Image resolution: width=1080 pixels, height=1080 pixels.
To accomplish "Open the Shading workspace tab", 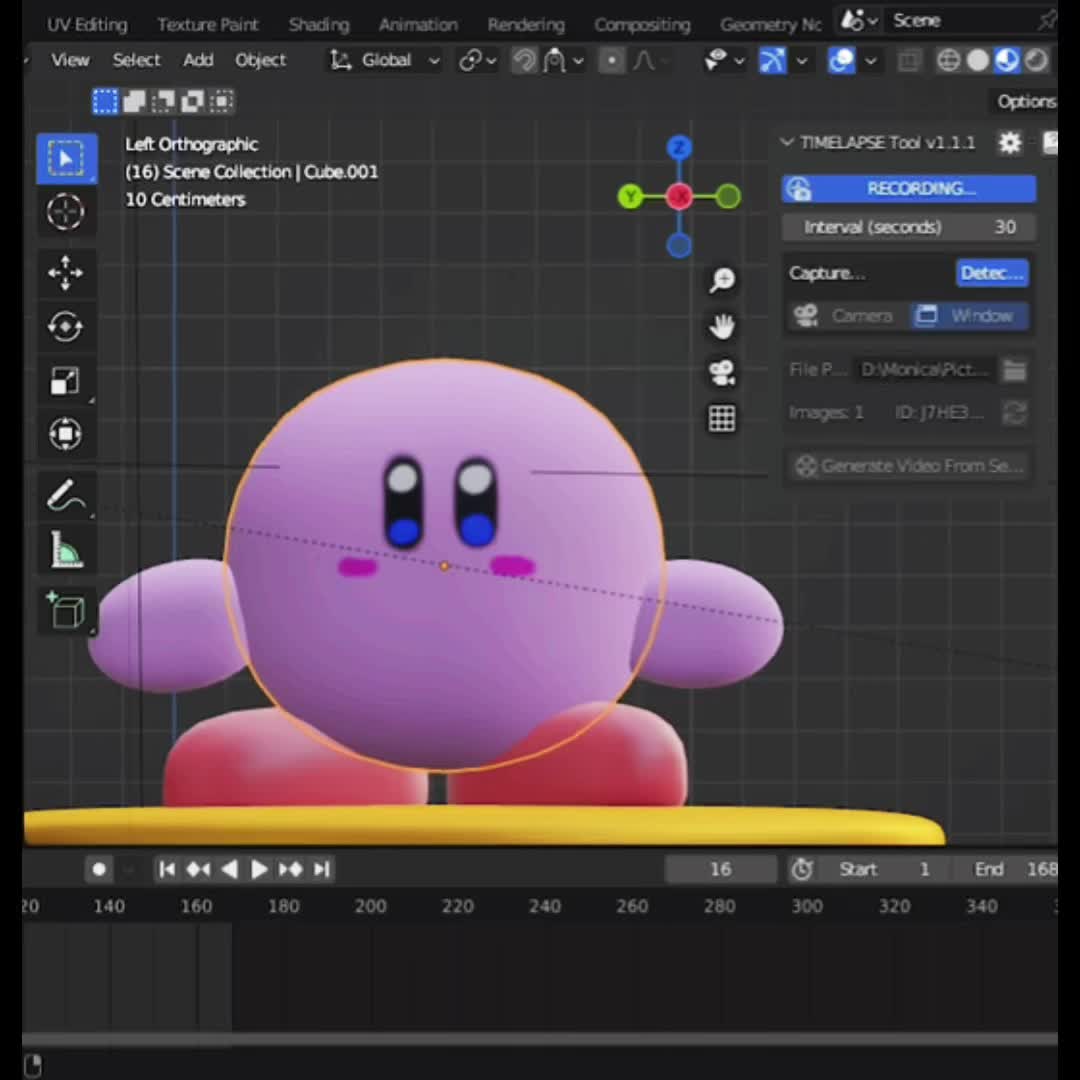I will point(319,25).
